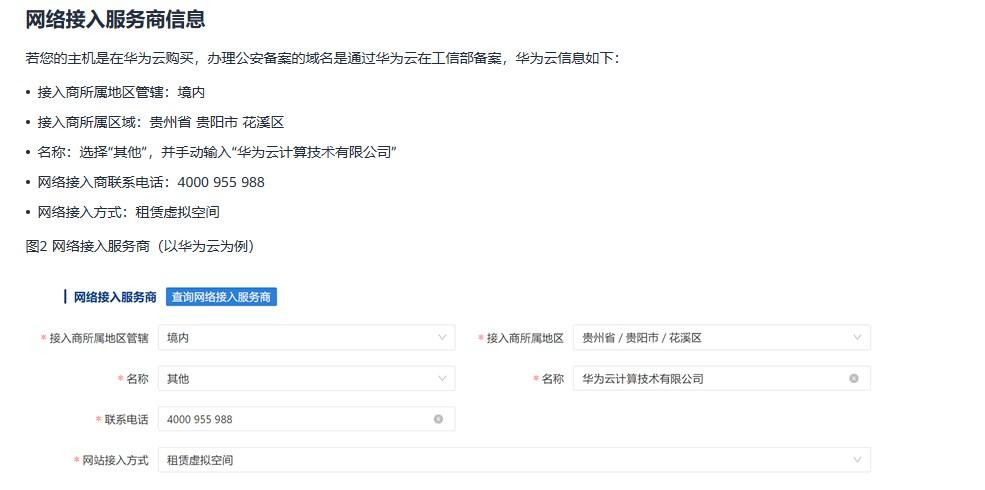
Task: Focus the 名称 input containing 华为云计算技术有限公司
Action: [x=722, y=378]
